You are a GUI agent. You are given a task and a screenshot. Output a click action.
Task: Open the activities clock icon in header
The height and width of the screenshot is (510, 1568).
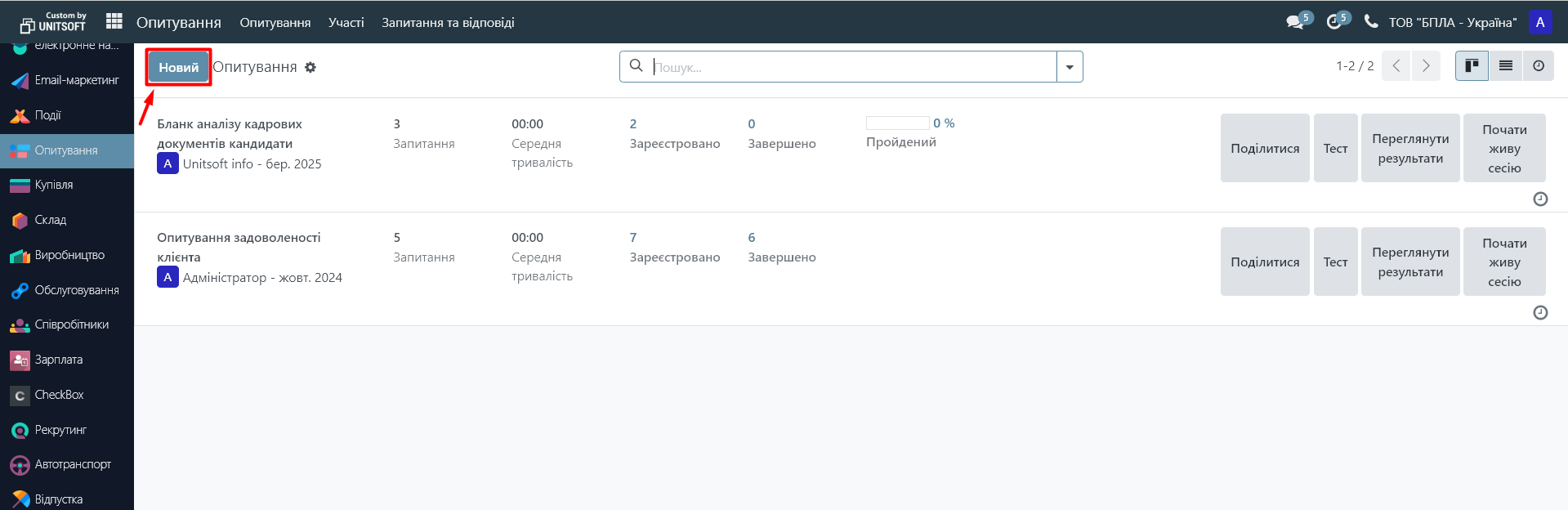(1333, 22)
